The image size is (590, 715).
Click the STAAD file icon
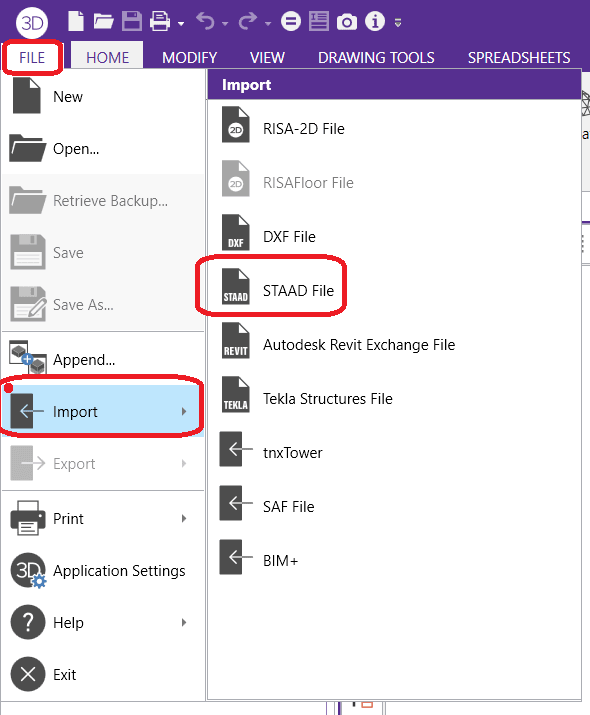[236, 286]
